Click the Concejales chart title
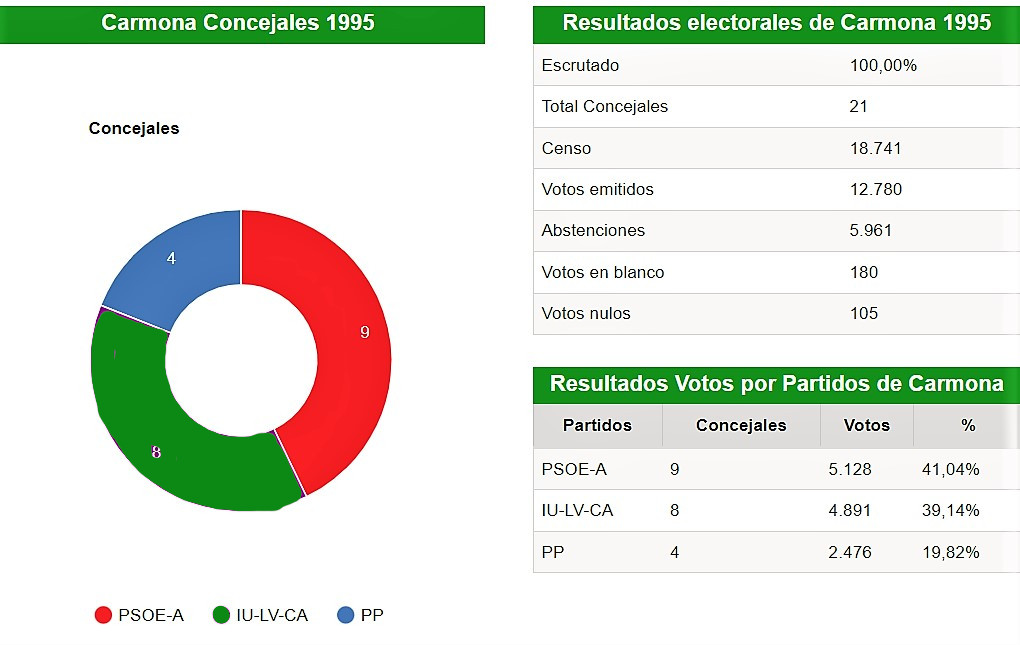The width and height of the screenshot is (1020, 645). tap(134, 128)
